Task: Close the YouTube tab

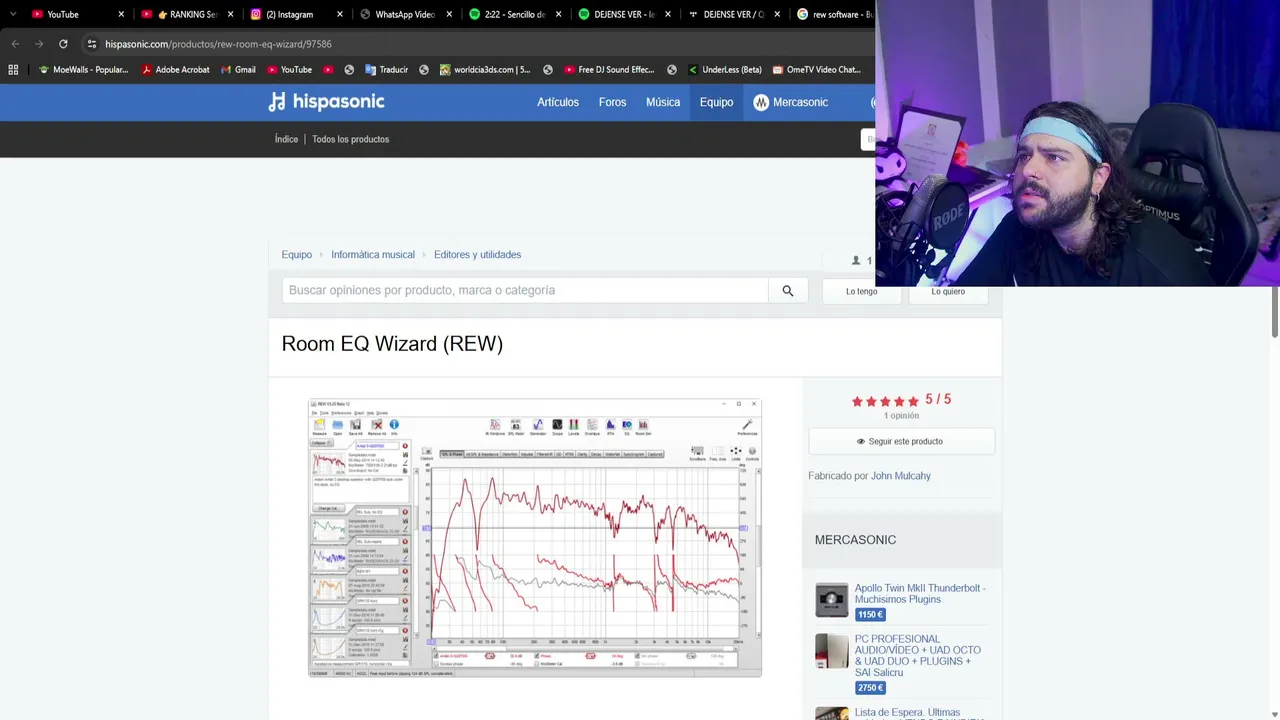Action: 121,14
